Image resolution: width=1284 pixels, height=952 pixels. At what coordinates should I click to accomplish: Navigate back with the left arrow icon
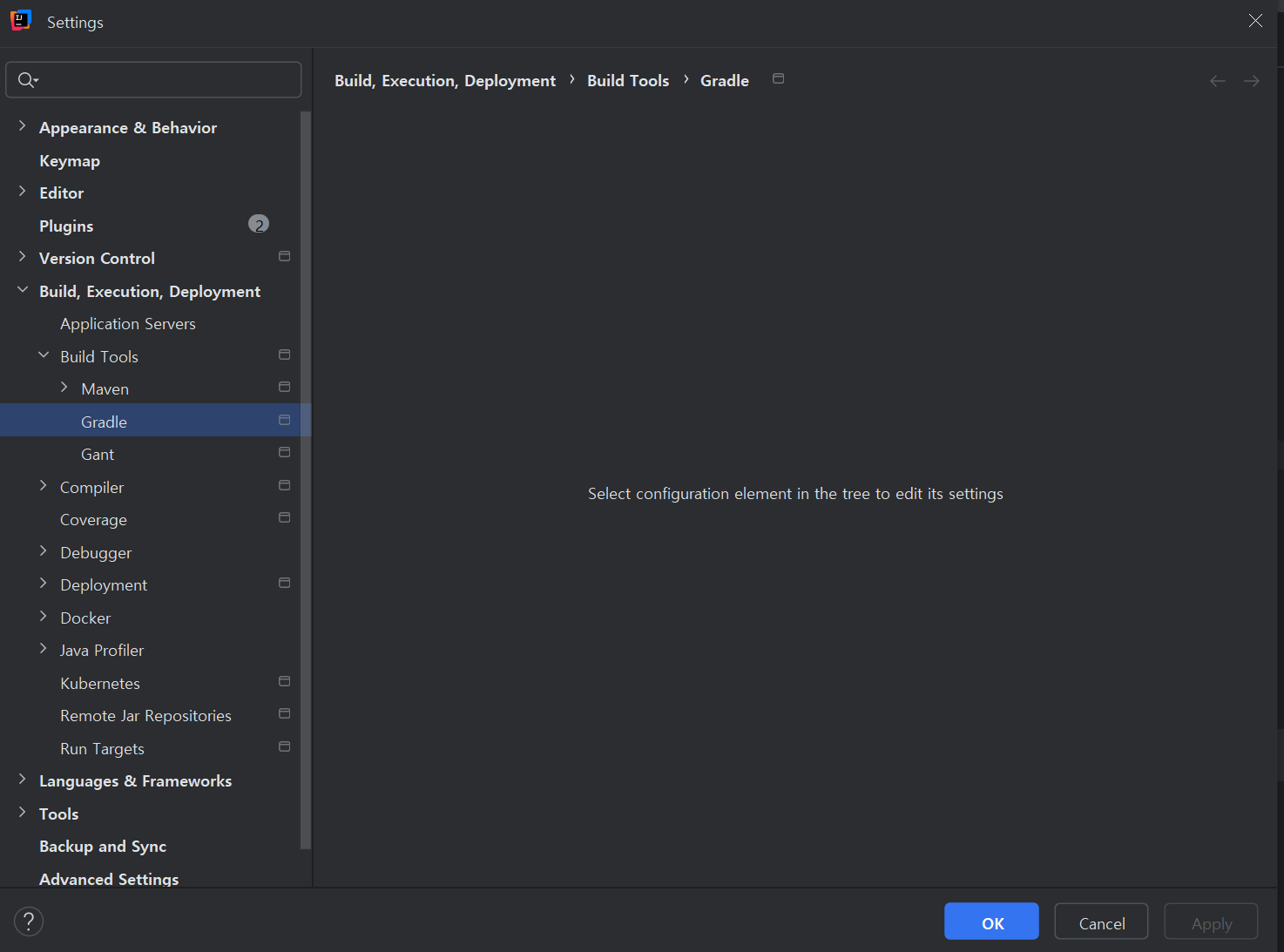point(1218,81)
